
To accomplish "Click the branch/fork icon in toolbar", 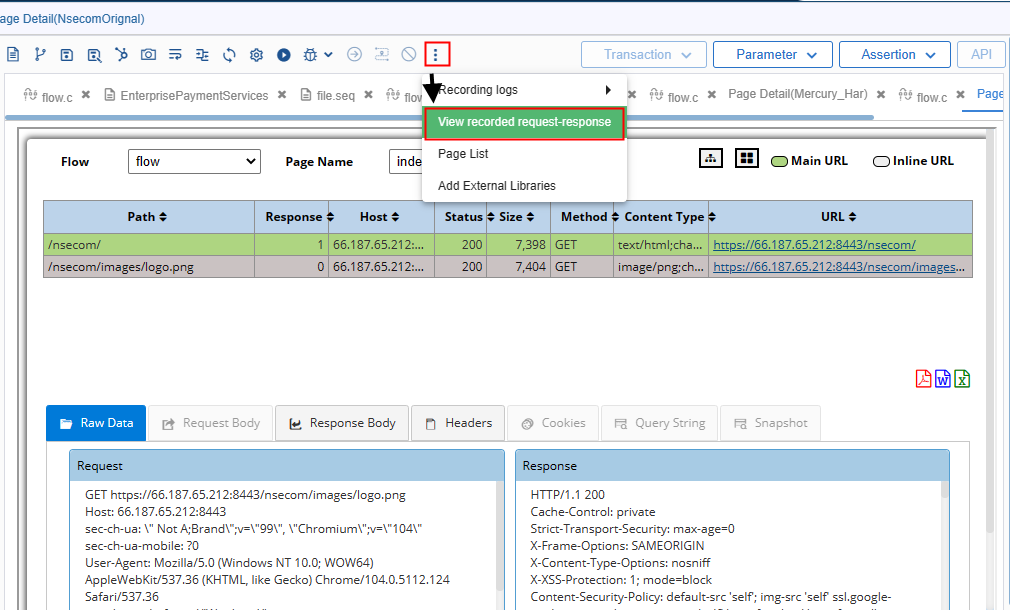I will point(40,55).
